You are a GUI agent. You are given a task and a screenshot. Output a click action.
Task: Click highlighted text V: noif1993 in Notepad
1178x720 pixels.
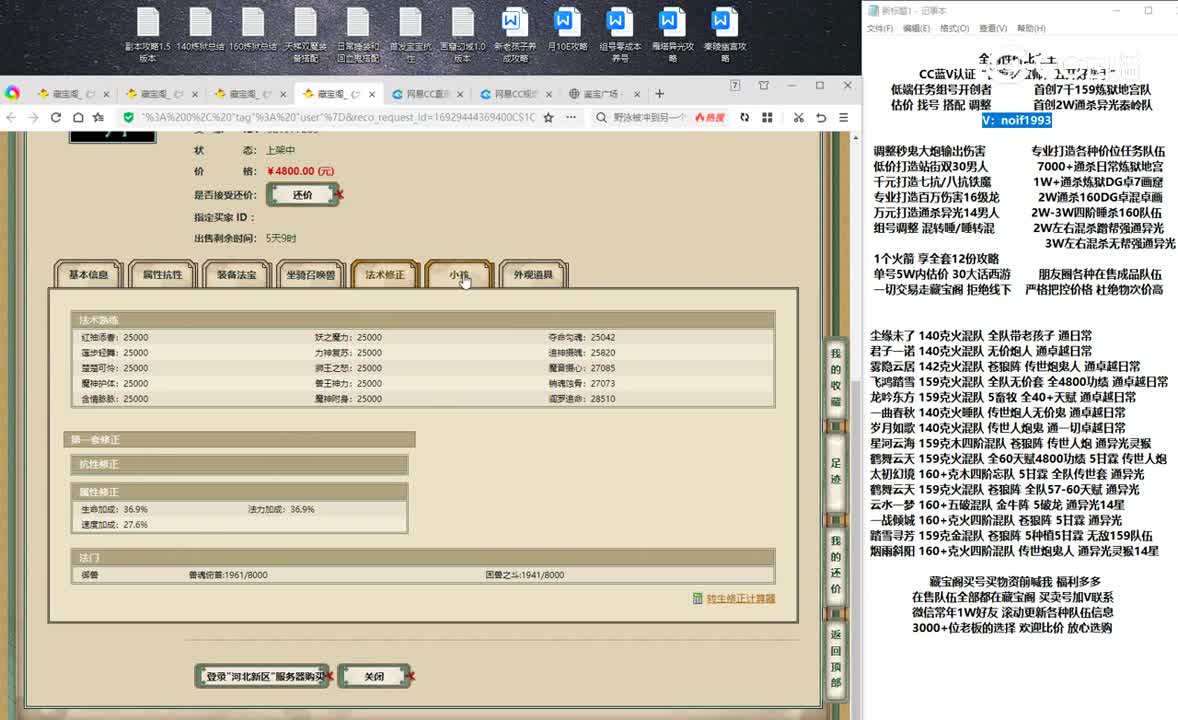coord(1016,120)
